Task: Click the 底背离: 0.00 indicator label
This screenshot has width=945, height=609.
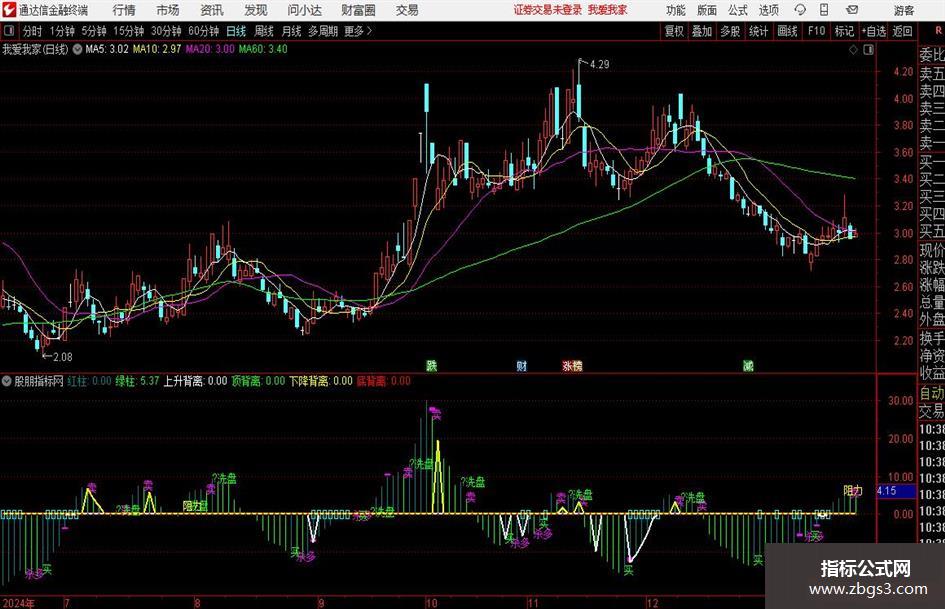Action: (383, 381)
